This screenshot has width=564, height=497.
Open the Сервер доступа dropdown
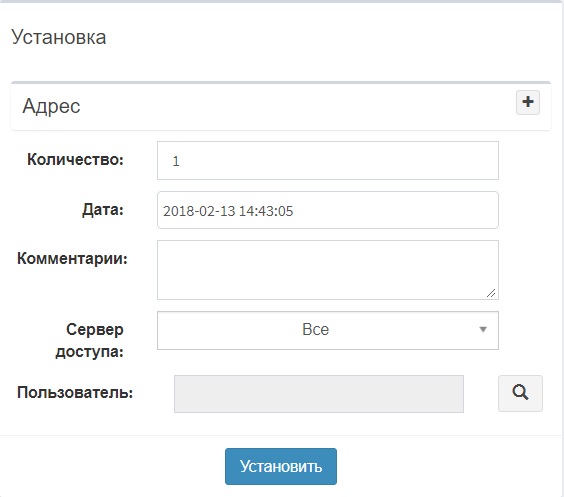328,330
